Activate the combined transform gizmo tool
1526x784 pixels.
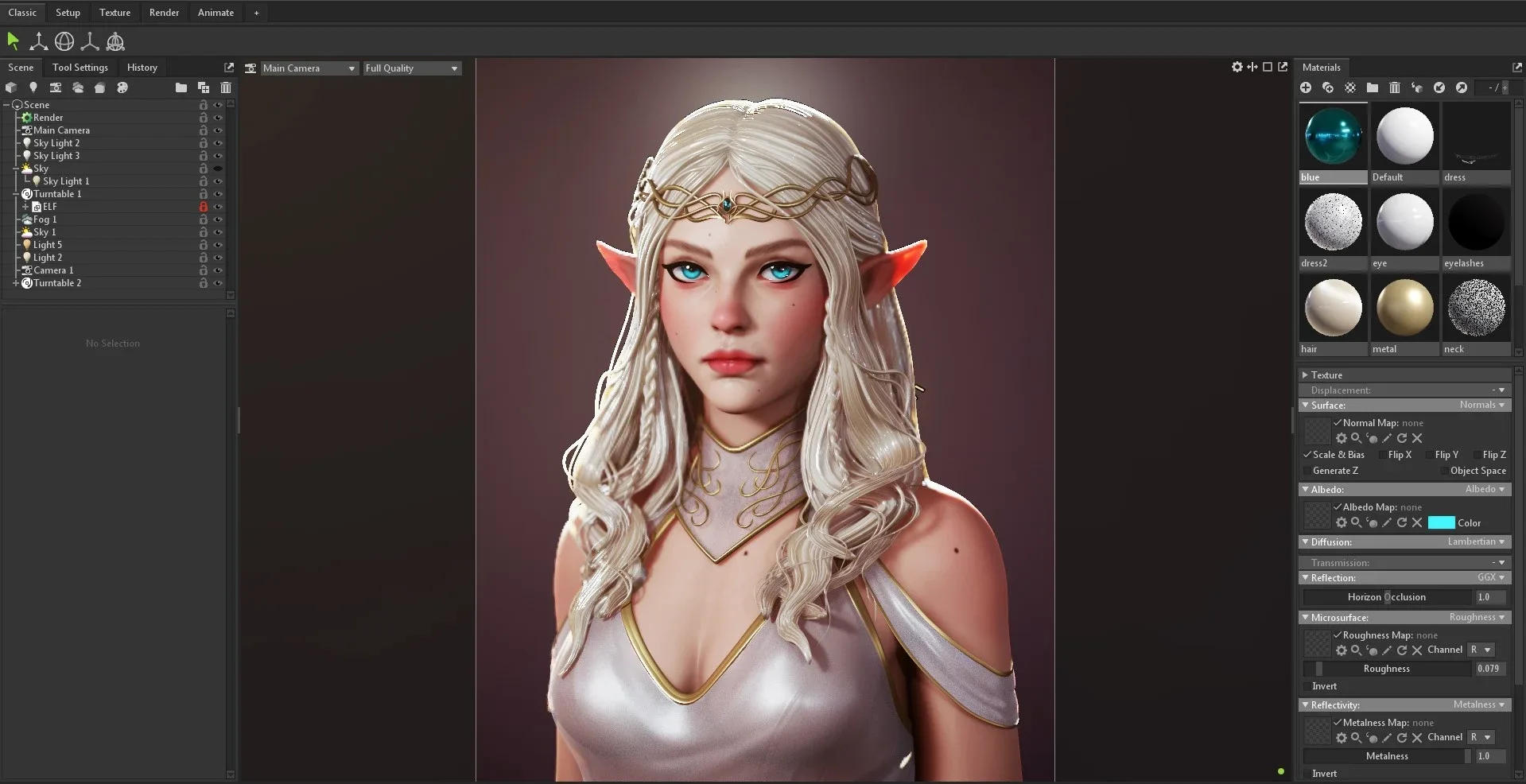pos(115,41)
